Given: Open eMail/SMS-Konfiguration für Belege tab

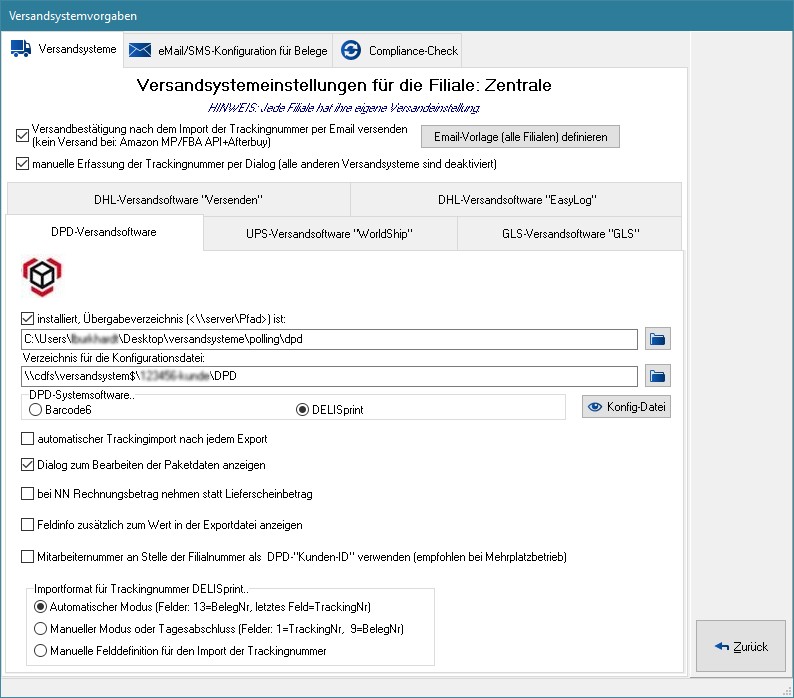Looking at the screenshot, I should tap(228, 51).
